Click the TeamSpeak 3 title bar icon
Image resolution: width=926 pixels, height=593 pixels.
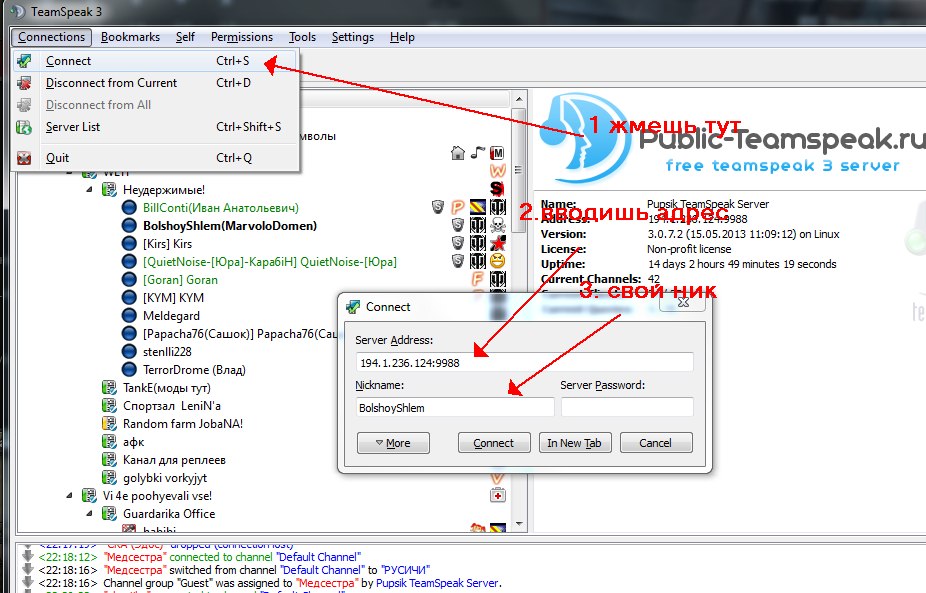17,12
